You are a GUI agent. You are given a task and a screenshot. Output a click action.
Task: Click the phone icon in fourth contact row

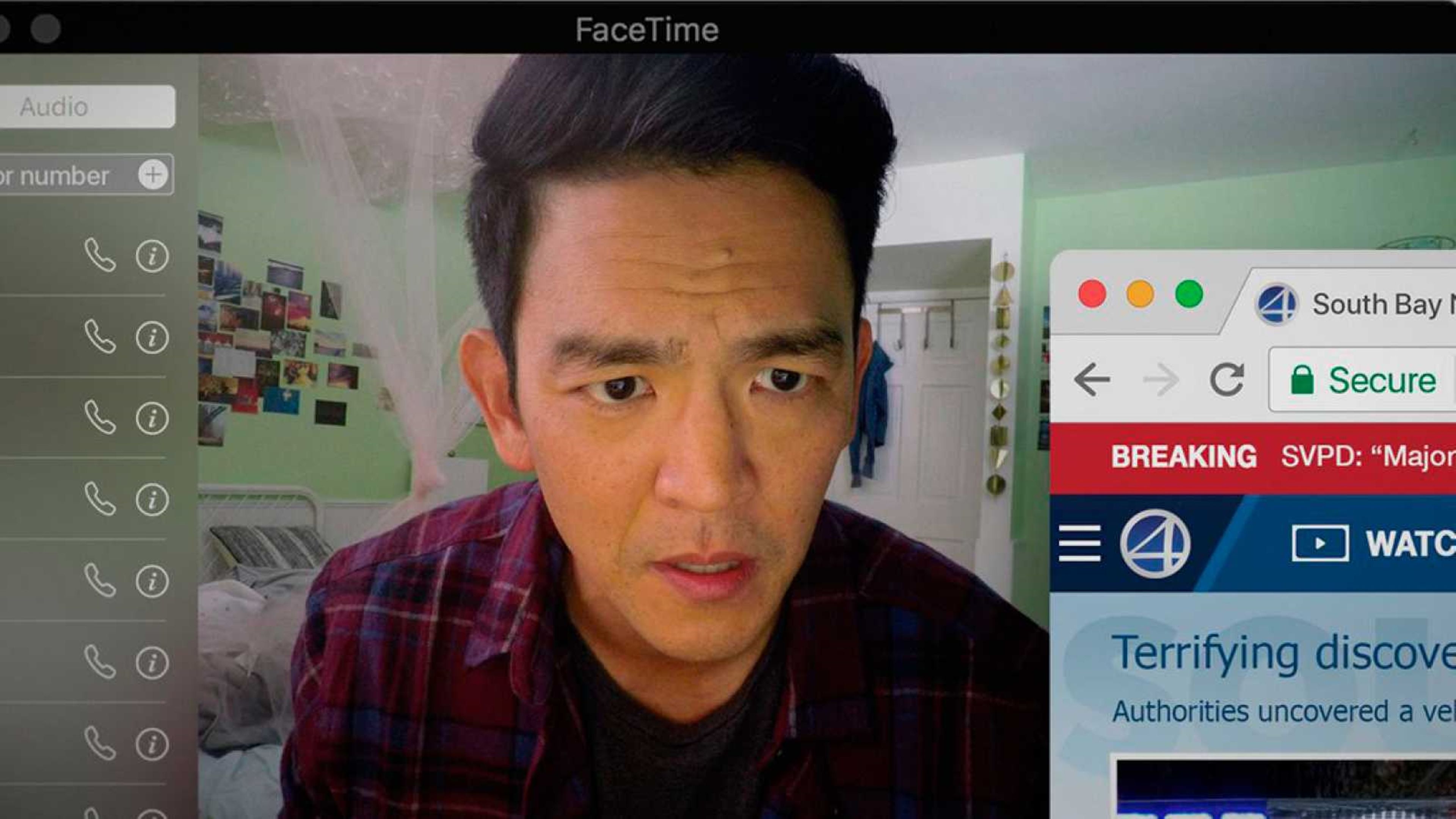click(x=100, y=499)
